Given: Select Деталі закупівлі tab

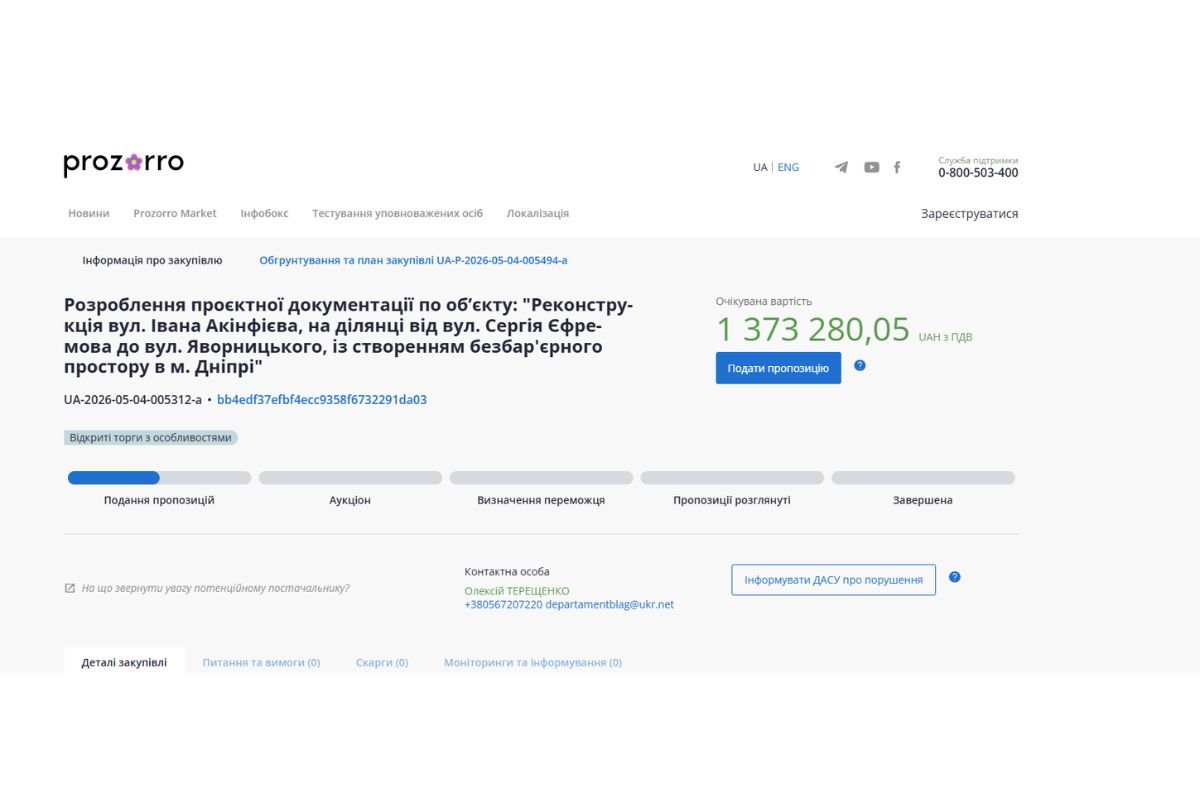Looking at the screenshot, I should (124, 662).
